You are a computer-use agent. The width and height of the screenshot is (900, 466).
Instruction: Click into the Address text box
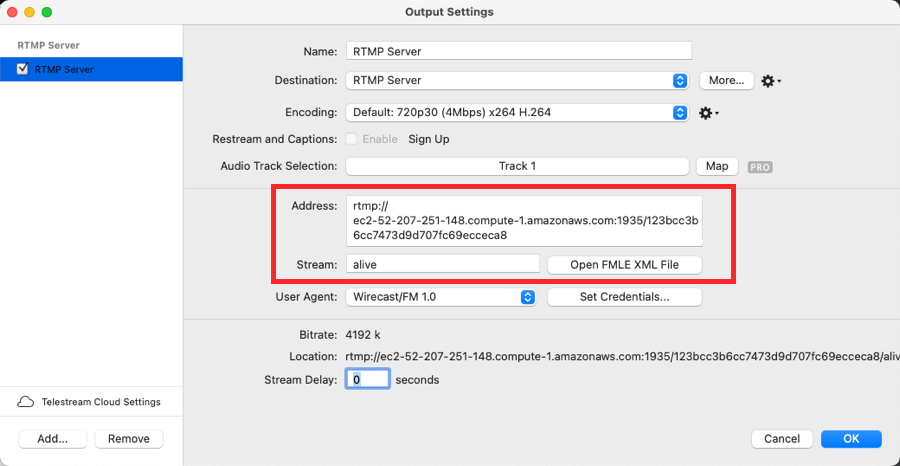(x=524, y=221)
